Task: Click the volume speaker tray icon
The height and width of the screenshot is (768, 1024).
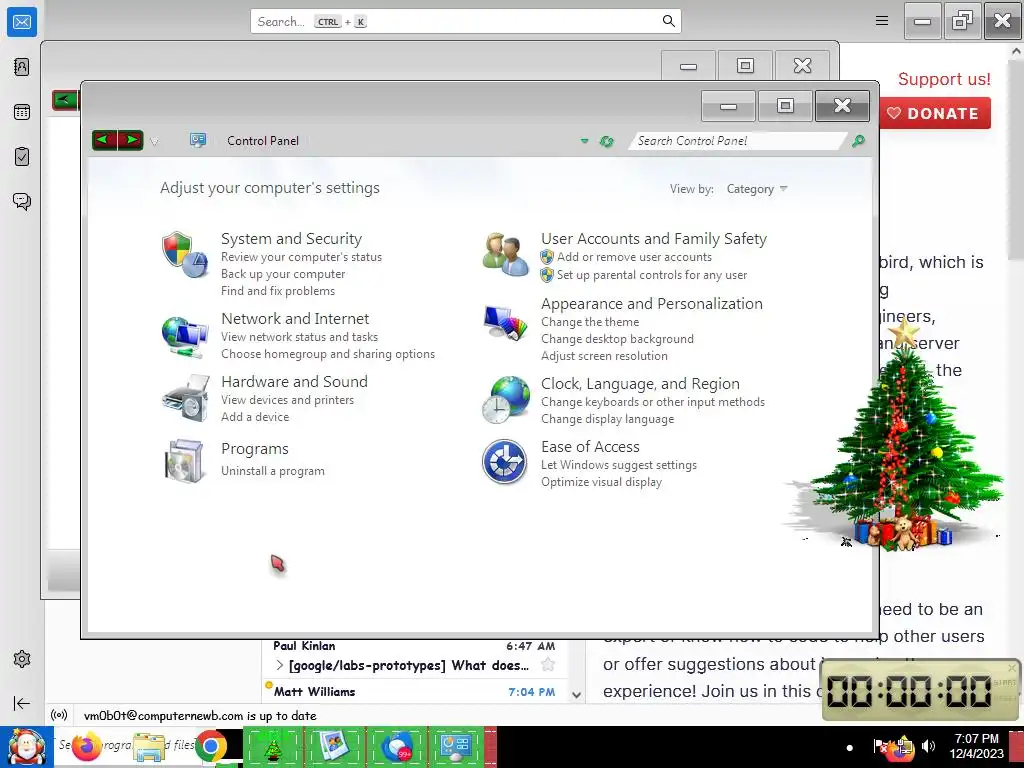Action: (x=929, y=746)
